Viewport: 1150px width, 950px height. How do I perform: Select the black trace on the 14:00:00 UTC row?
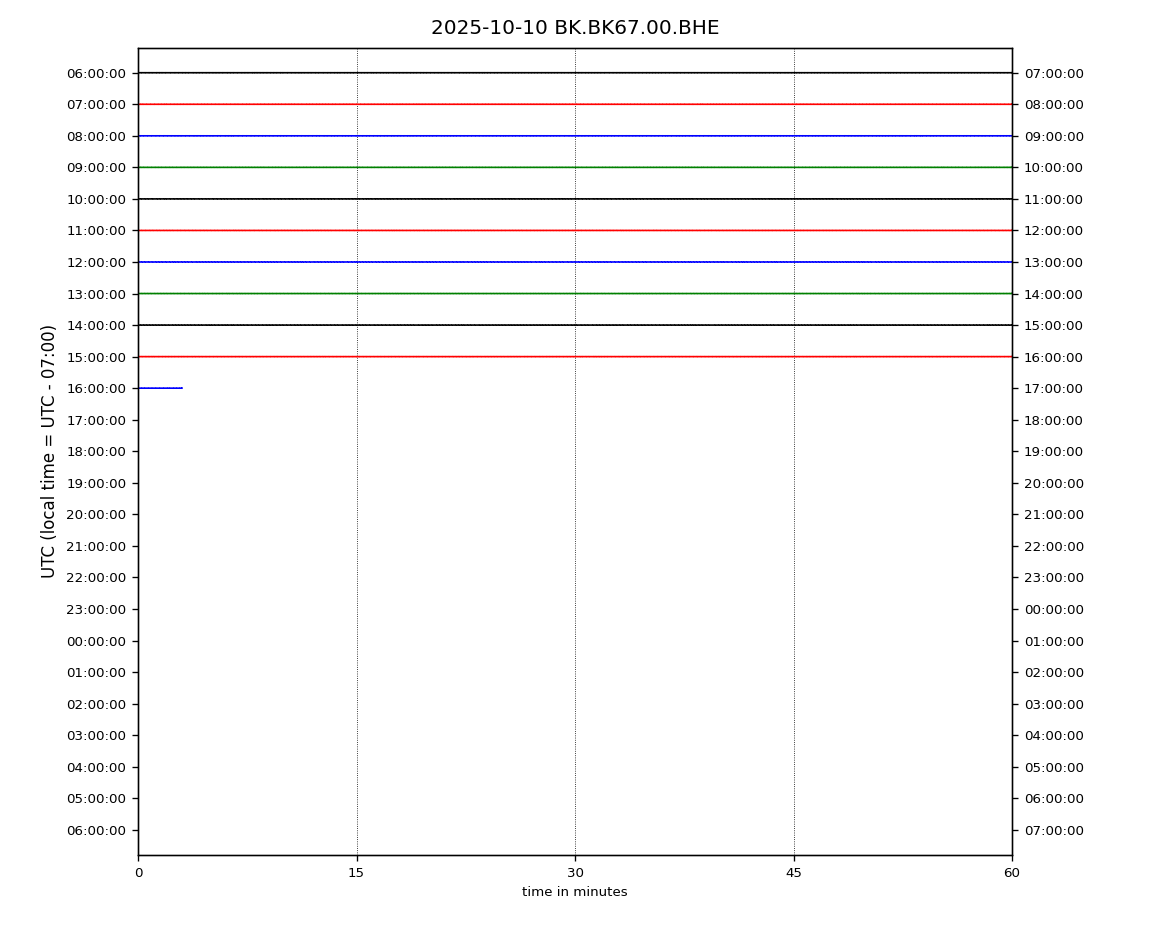coord(575,325)
